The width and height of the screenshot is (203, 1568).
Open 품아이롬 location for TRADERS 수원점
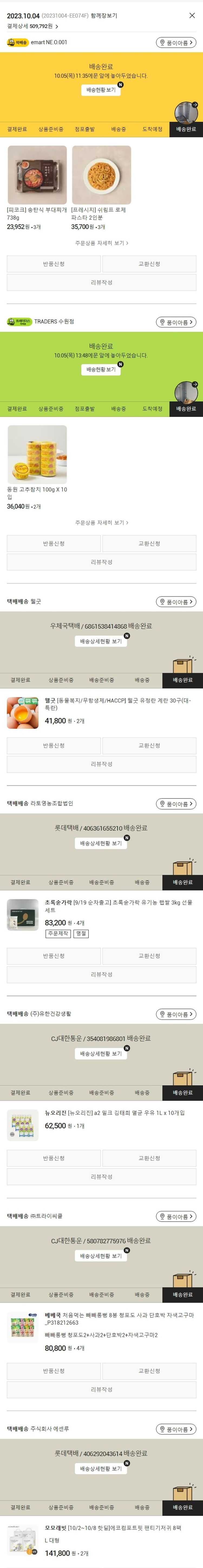point(176,322)
